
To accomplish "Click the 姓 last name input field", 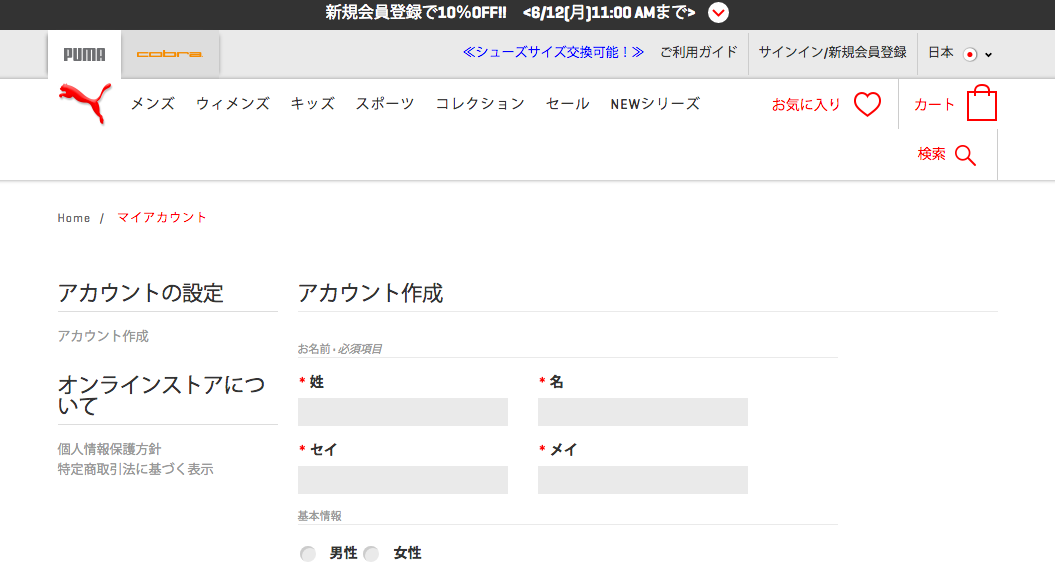I will [x=403, y=412].
